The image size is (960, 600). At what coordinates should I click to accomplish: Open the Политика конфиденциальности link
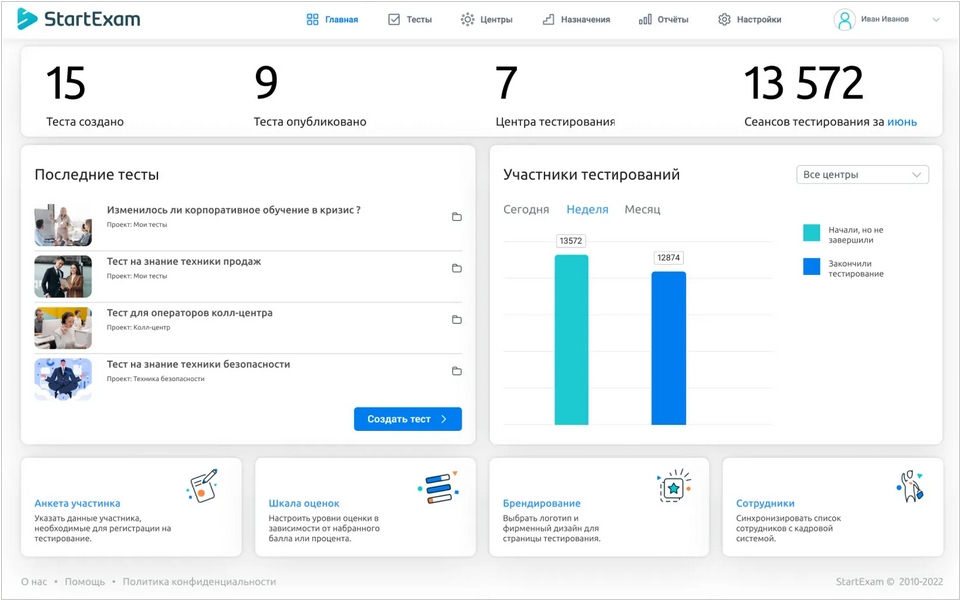click(x=199, y=582)
